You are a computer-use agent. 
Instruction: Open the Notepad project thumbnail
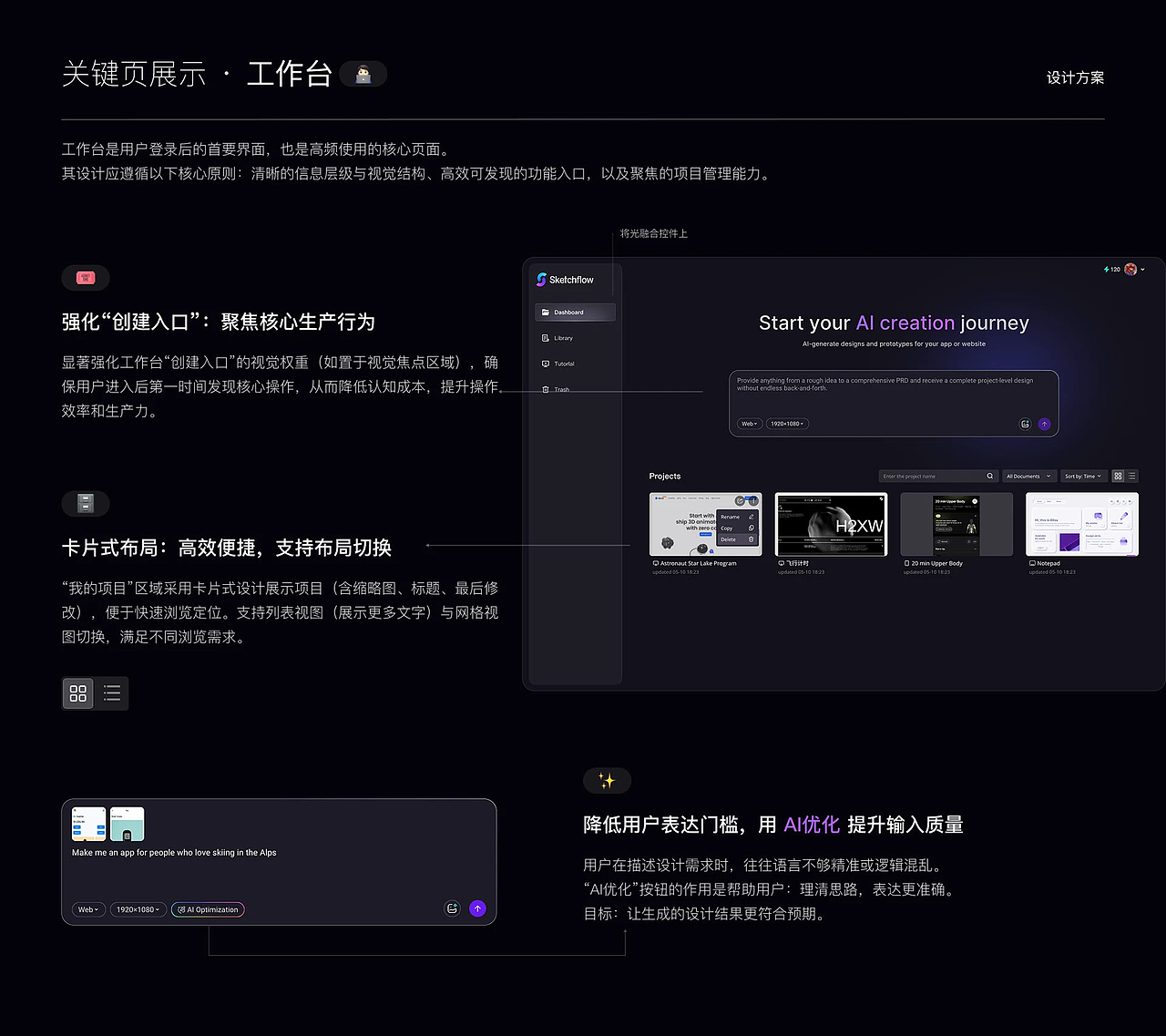click(1081, 524)
